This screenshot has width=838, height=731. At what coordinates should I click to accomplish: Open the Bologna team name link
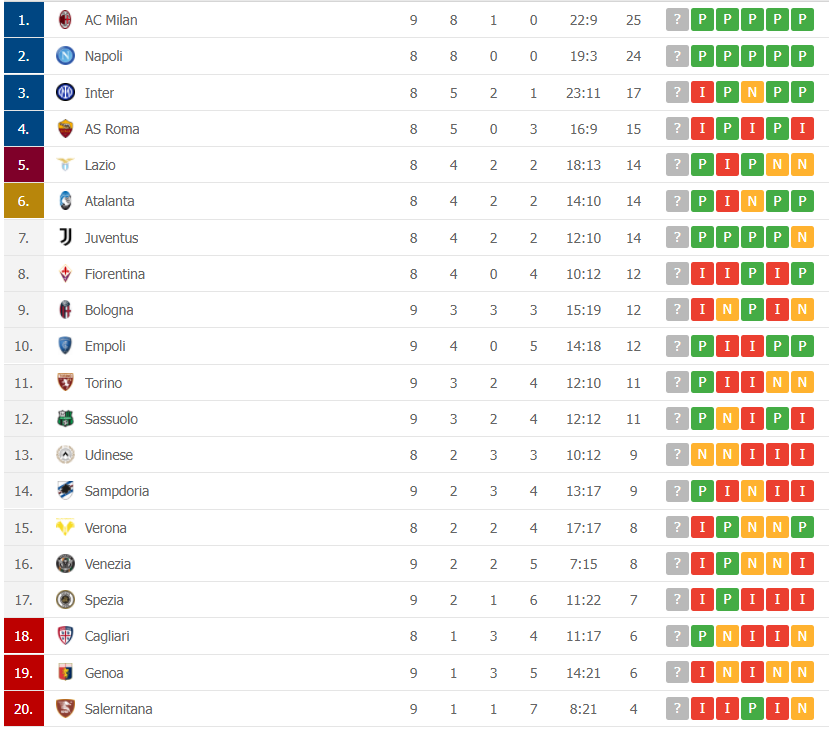109,310
